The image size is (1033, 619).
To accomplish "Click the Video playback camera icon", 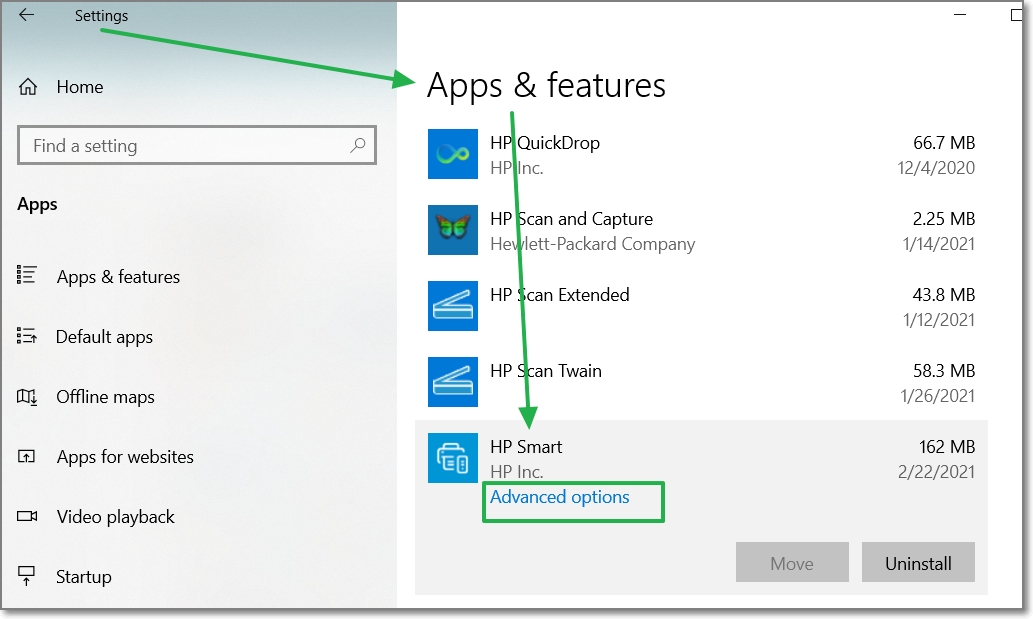I will tap(27, 516).
